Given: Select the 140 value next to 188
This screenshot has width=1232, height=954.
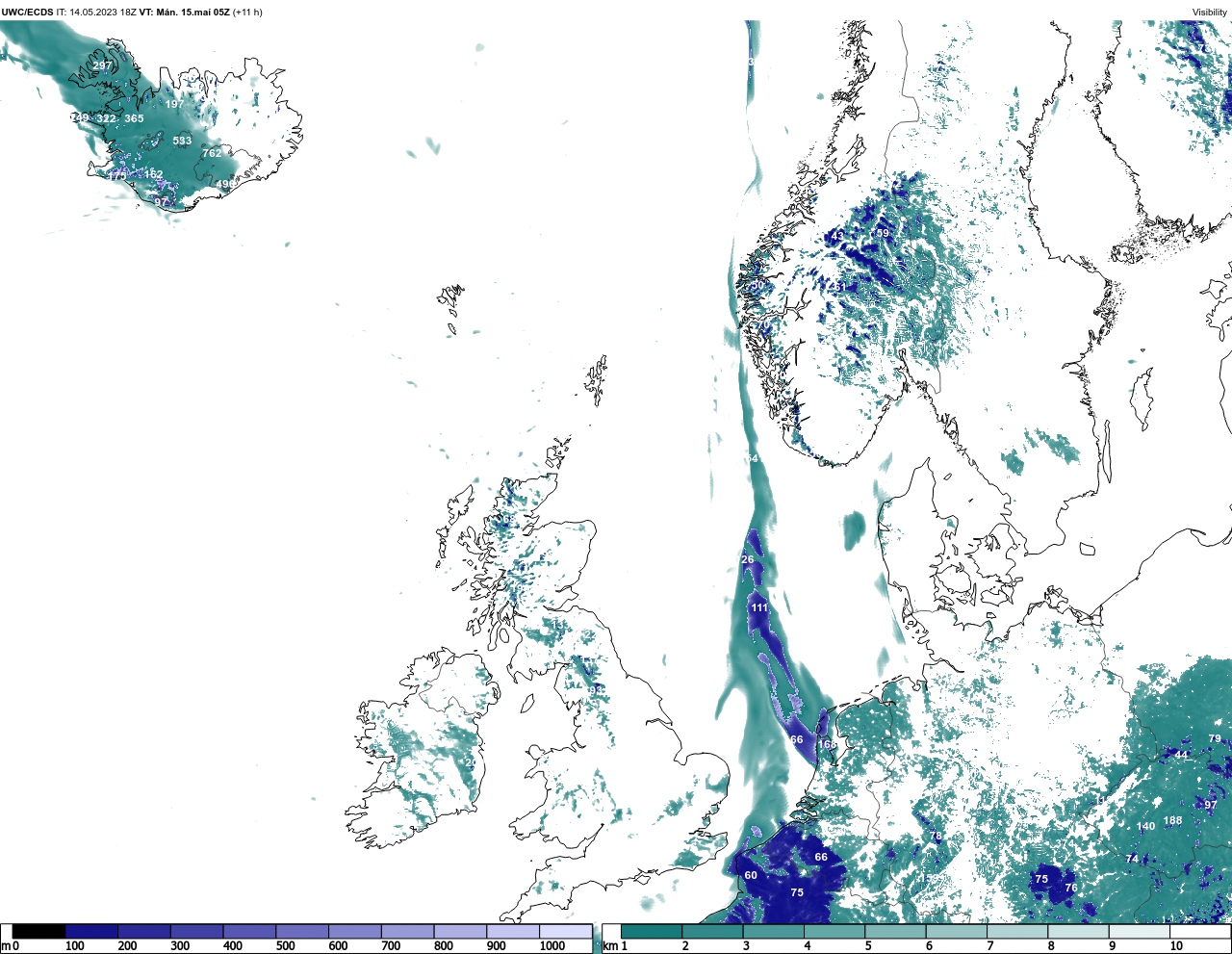Looking at the screenshot, I should point(1145,827).
